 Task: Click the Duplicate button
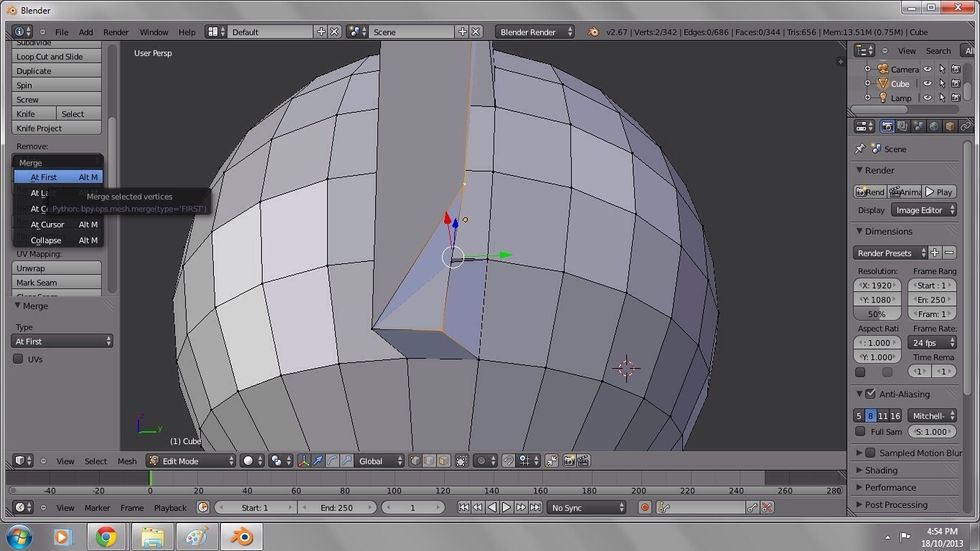(56, 71)
